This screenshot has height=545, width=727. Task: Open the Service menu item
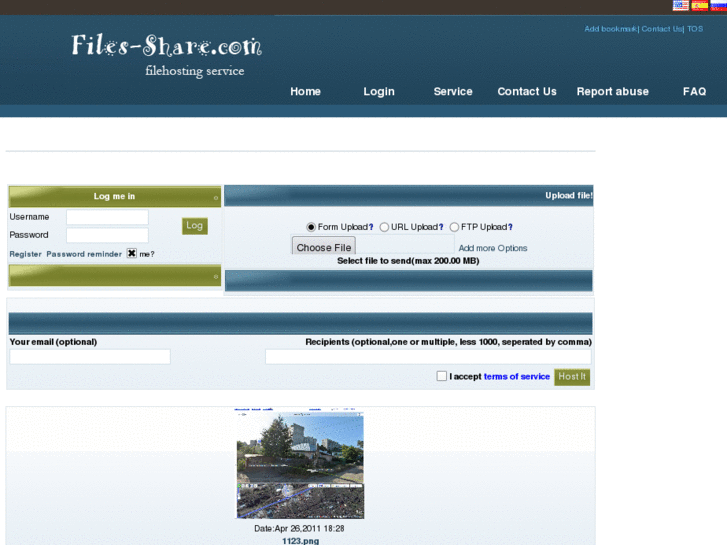pos(453,92)
